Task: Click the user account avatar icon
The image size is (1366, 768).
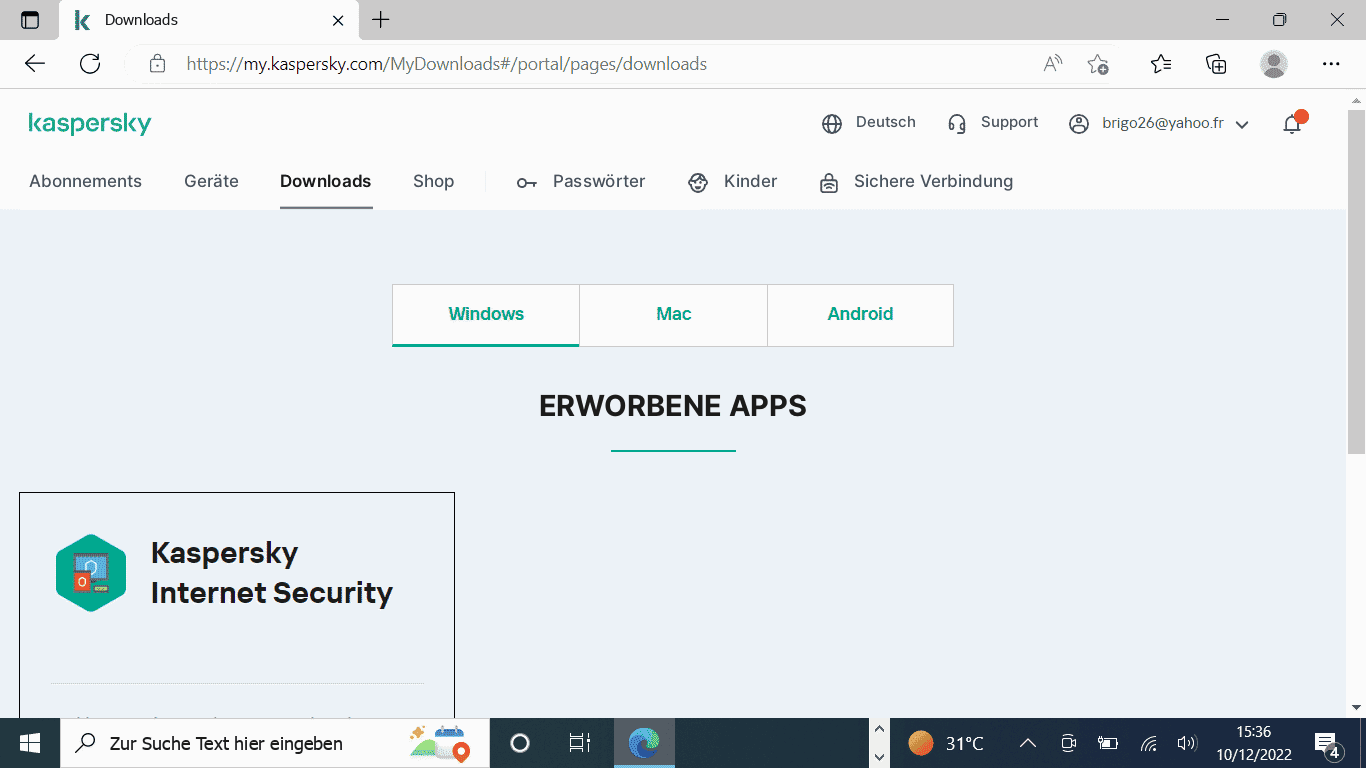Action: (x=1079, y=124)
